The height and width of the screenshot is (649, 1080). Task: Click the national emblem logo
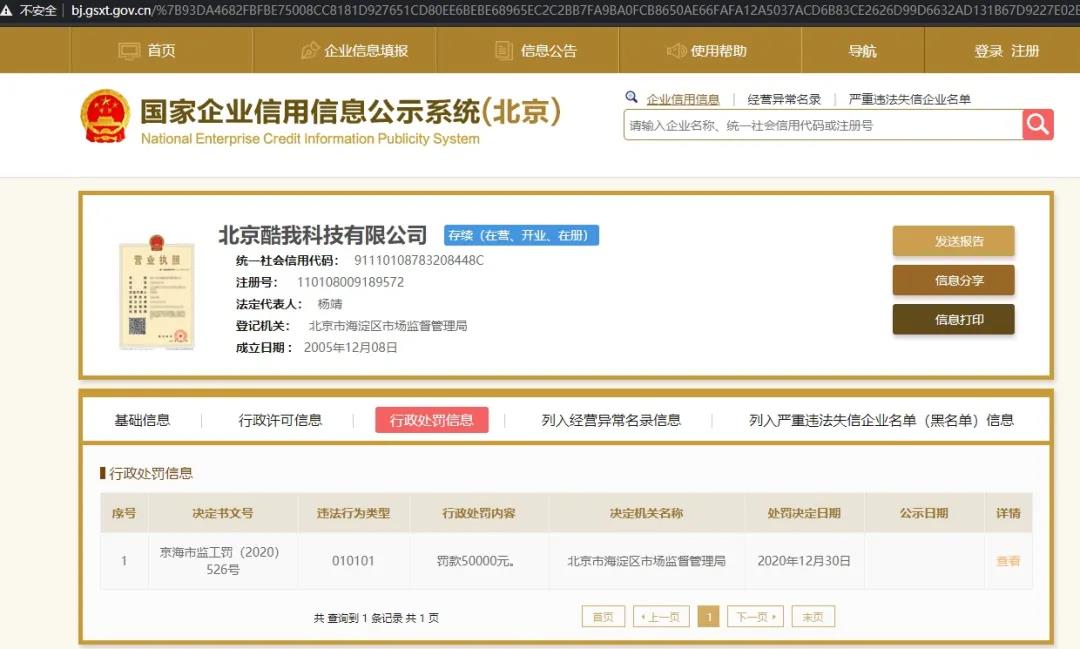105,116
